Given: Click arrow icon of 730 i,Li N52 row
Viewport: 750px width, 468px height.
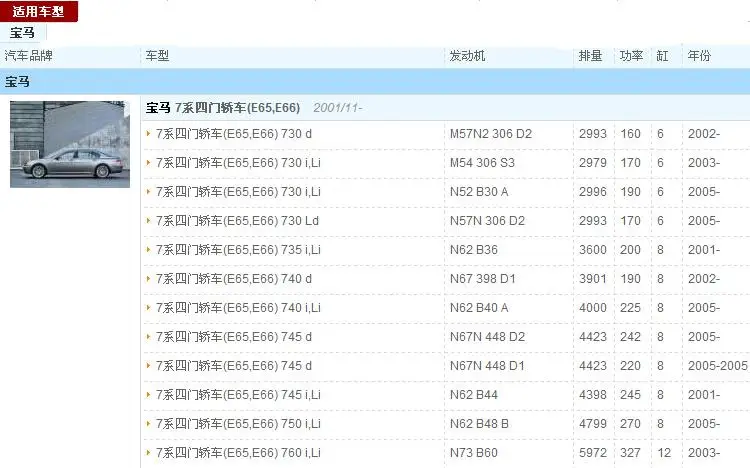Looking at the screenshot, I should click(x=149, y=191).
